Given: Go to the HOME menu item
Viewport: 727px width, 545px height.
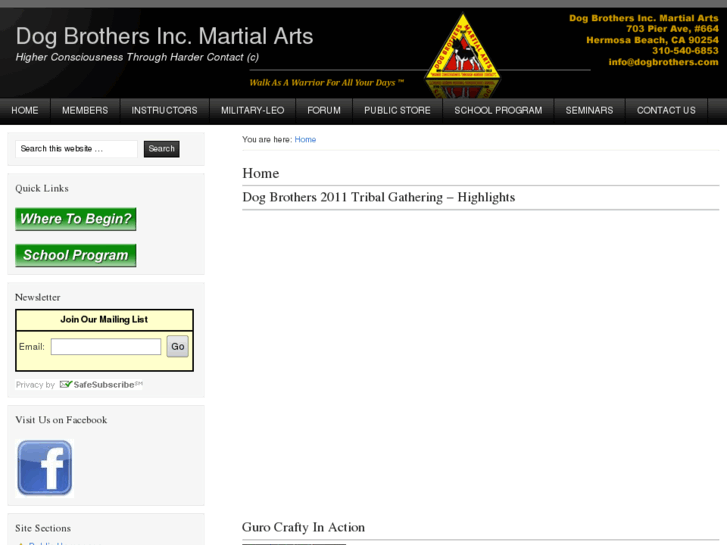Looking at the screenshot, I should 25,110.
